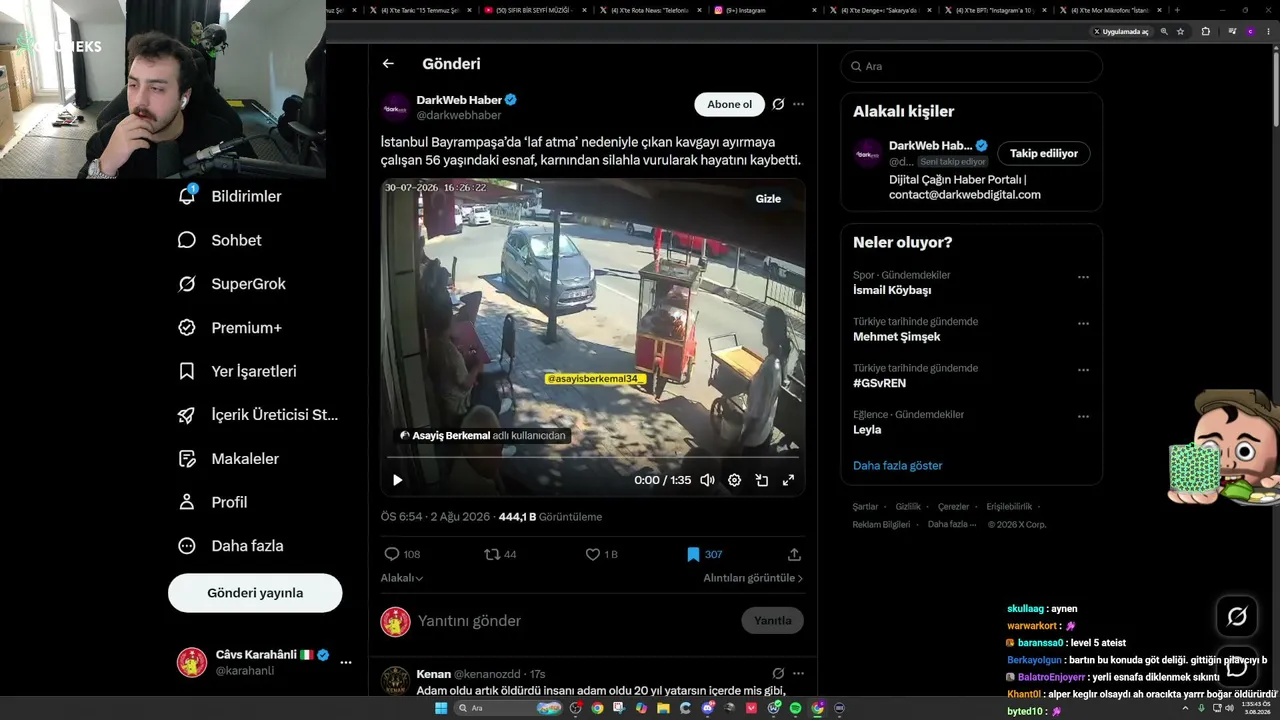Open Sohbet in the sidebar
This screenshot has height=720, width=1280.
(x=219, y=240)
